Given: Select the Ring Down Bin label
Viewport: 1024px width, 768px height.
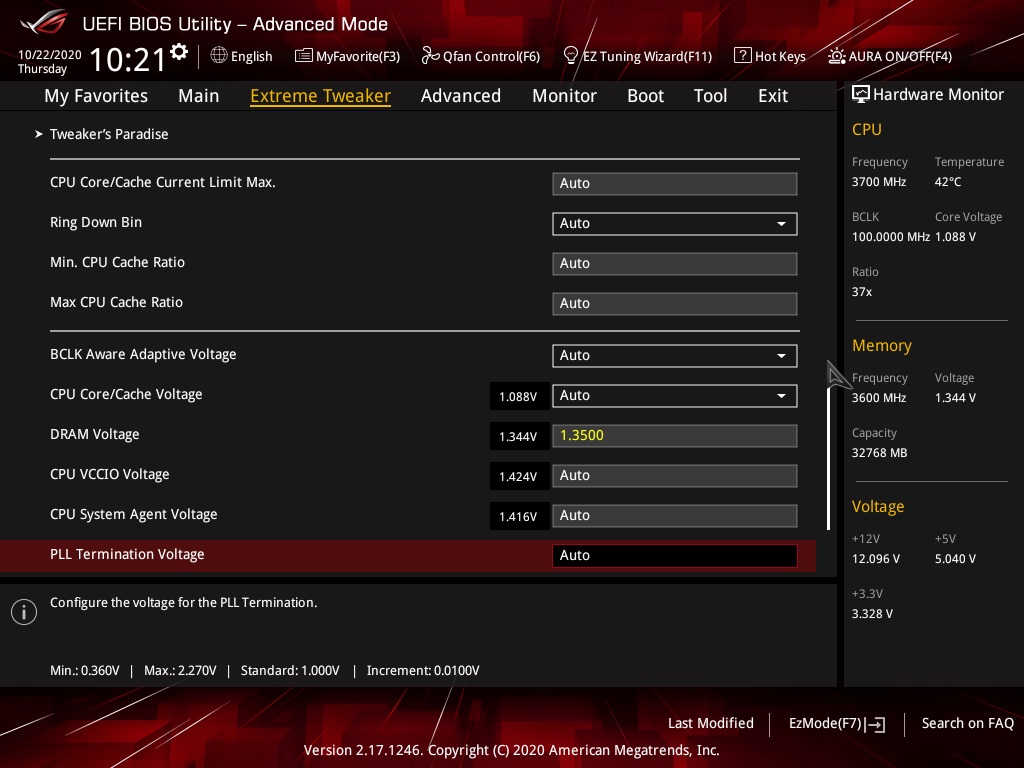Looking at the screenshot, I should click(x=96, y=222).
